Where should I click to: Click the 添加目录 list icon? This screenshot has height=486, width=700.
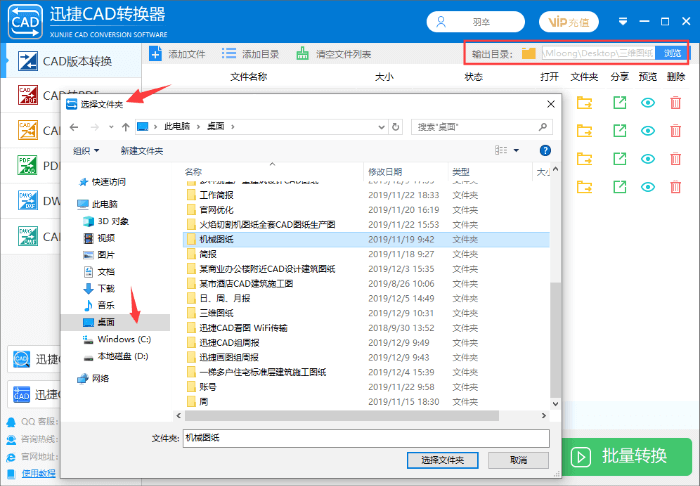[x=229, y=54]
